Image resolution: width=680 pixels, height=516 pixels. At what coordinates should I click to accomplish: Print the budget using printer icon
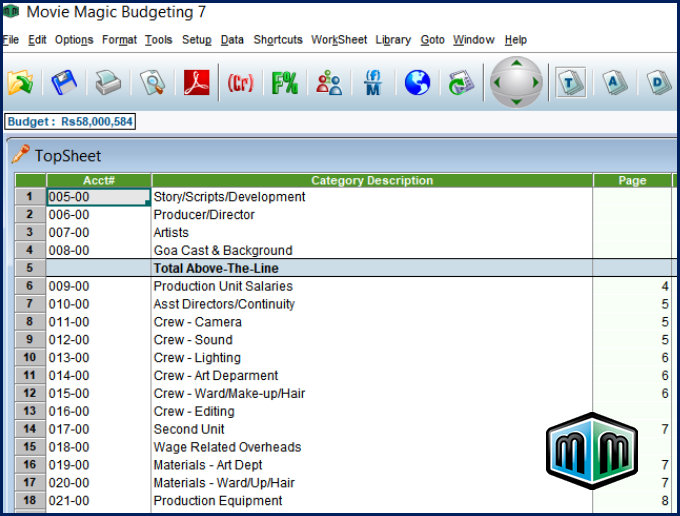point(108,82)
